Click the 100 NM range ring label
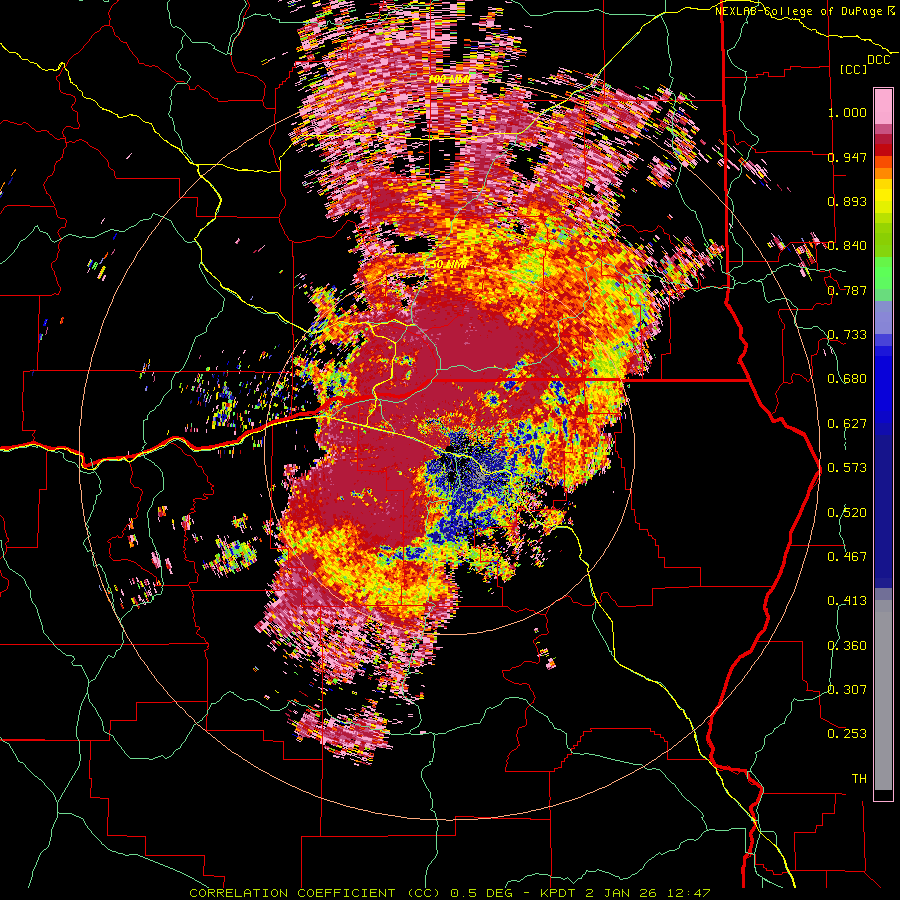 [449, 79]
